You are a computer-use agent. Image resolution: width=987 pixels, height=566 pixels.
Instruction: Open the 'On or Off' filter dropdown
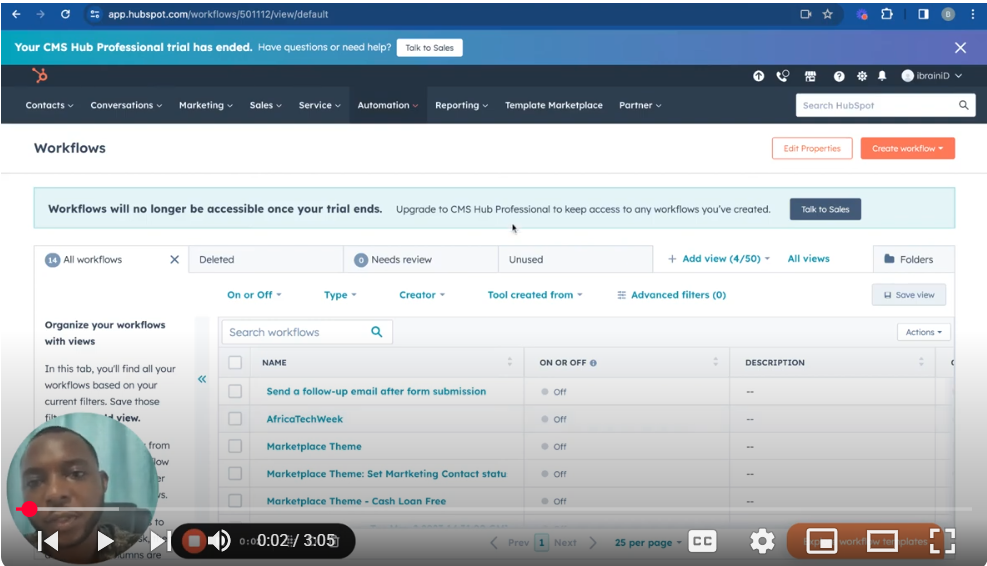254,295
